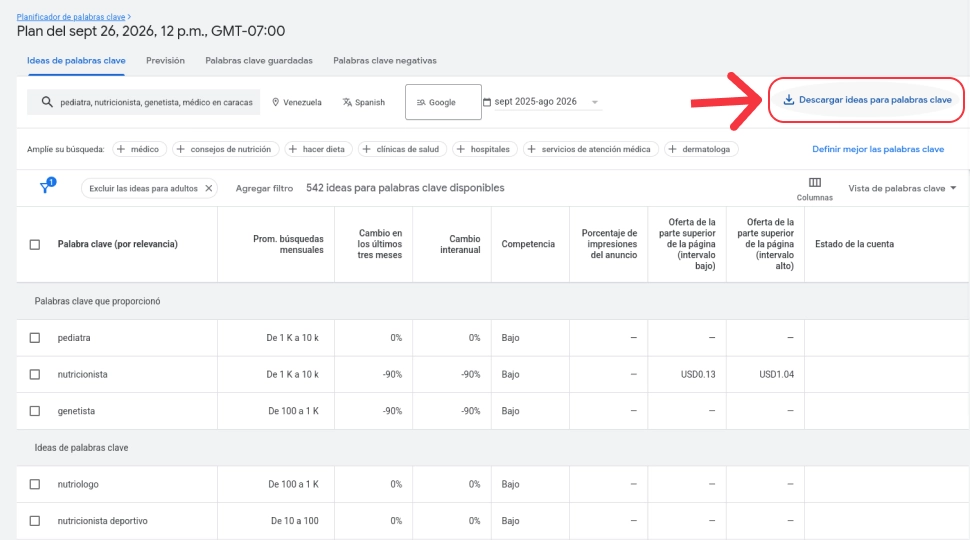Open the filter funnel icon with badge
970x540 pixels.
pos(46,186)
